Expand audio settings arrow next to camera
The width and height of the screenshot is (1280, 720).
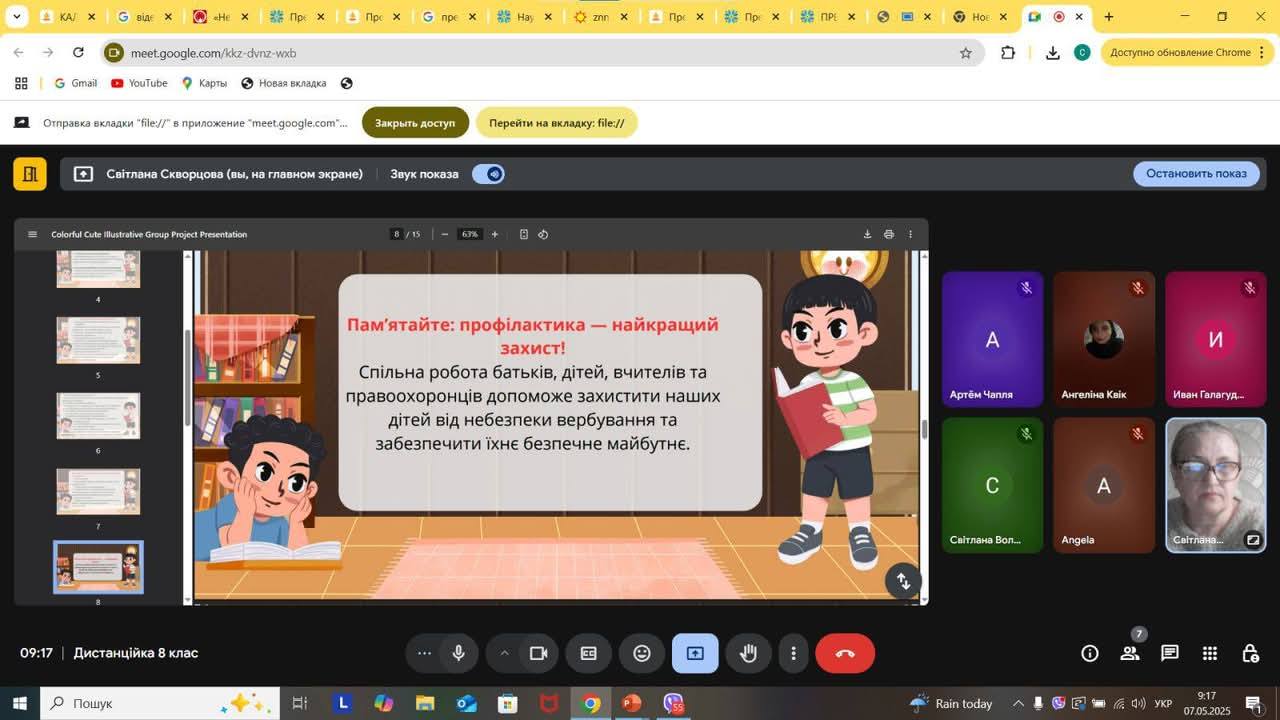coord(504,653)
